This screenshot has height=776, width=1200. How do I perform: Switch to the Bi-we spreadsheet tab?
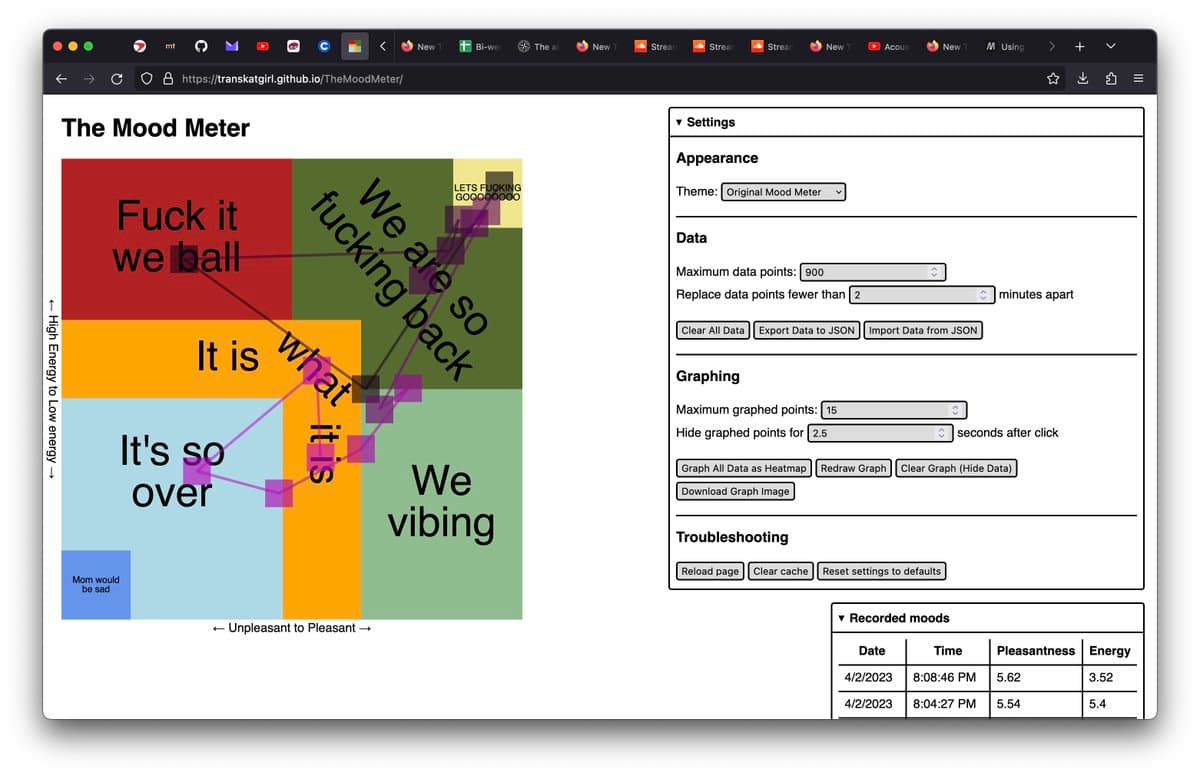480,47
